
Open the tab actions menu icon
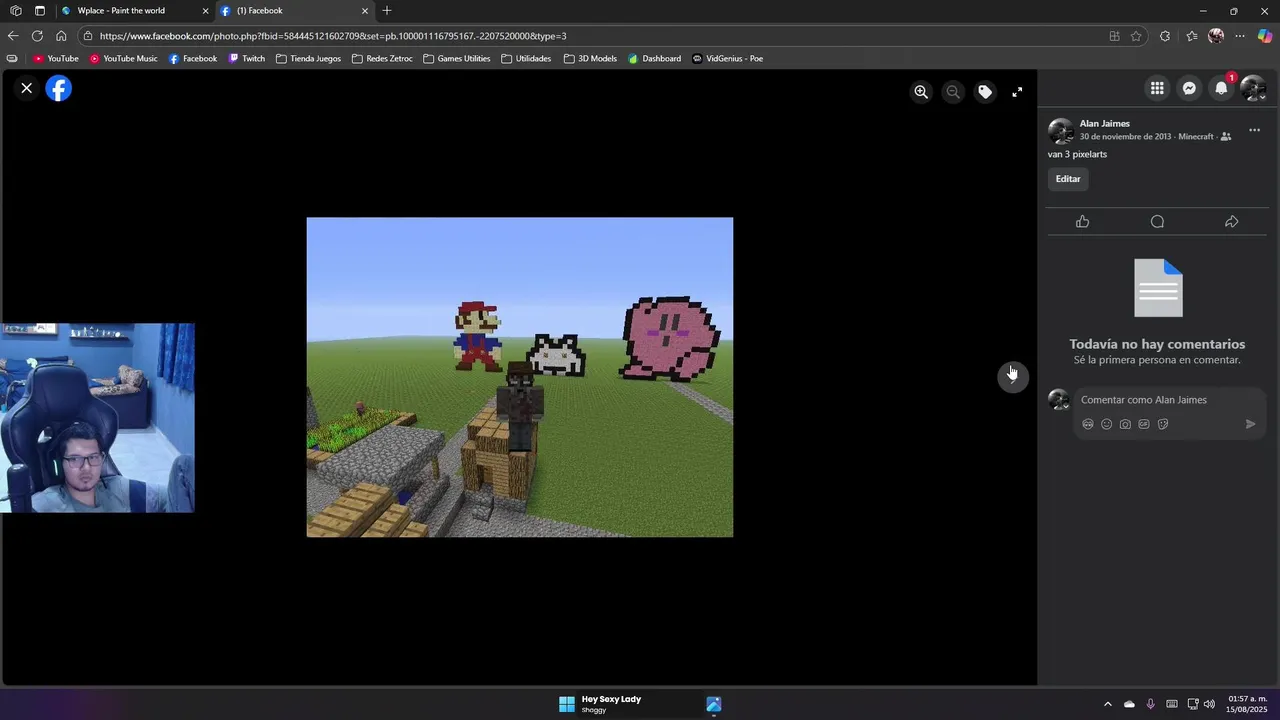click(x=39, y=11)
